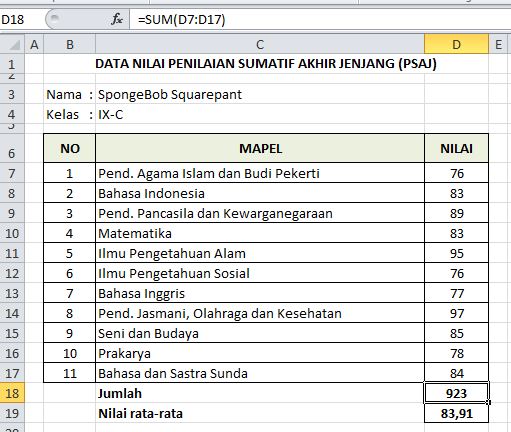Click the formula bar with =SUM(D7:D17)
Image resolution: width=511 pixels, height=432 pixels.
(320, 19)
